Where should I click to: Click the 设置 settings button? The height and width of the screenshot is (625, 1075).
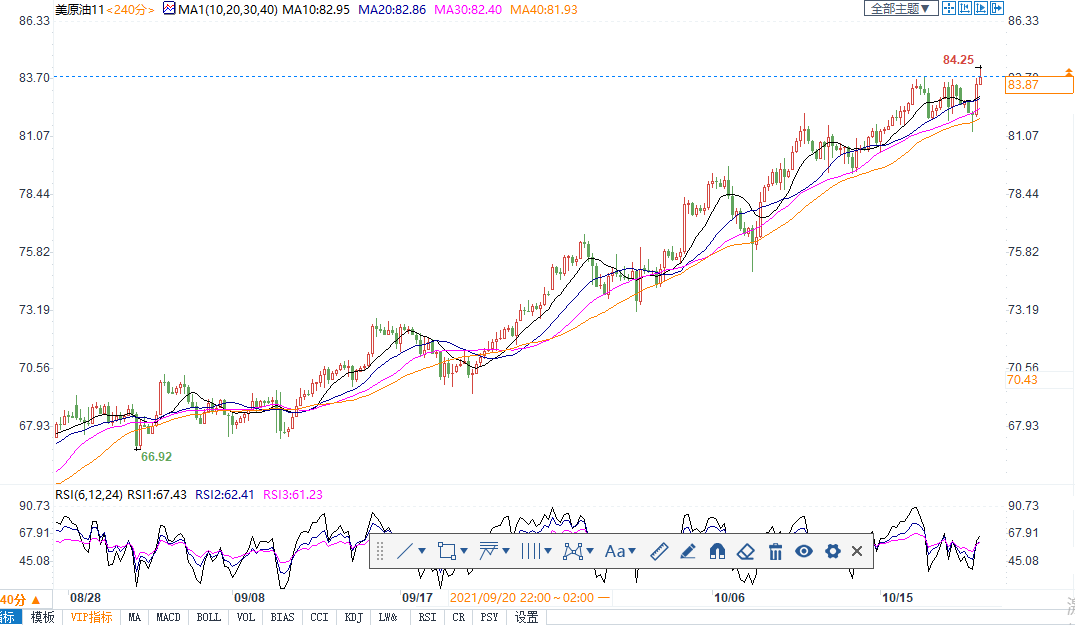(x=526, y=617)
